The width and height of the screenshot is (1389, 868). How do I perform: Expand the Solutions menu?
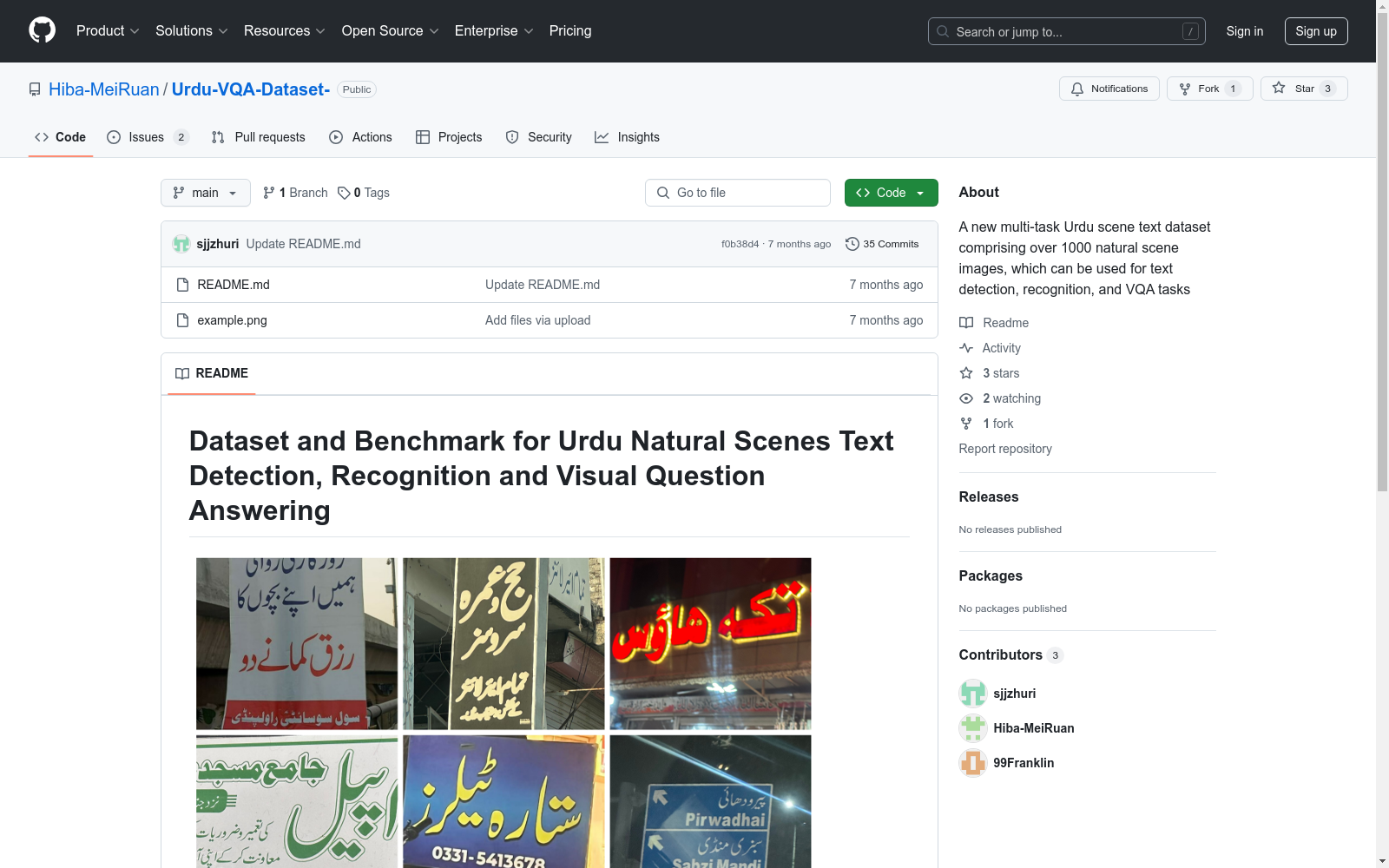192,31
